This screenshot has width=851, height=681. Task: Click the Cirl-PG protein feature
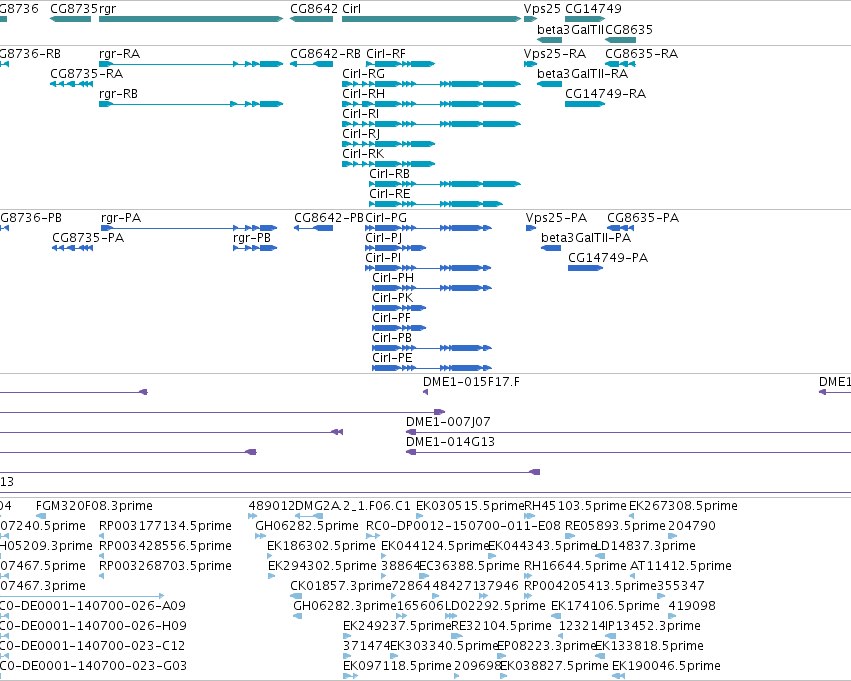[428, 228]
